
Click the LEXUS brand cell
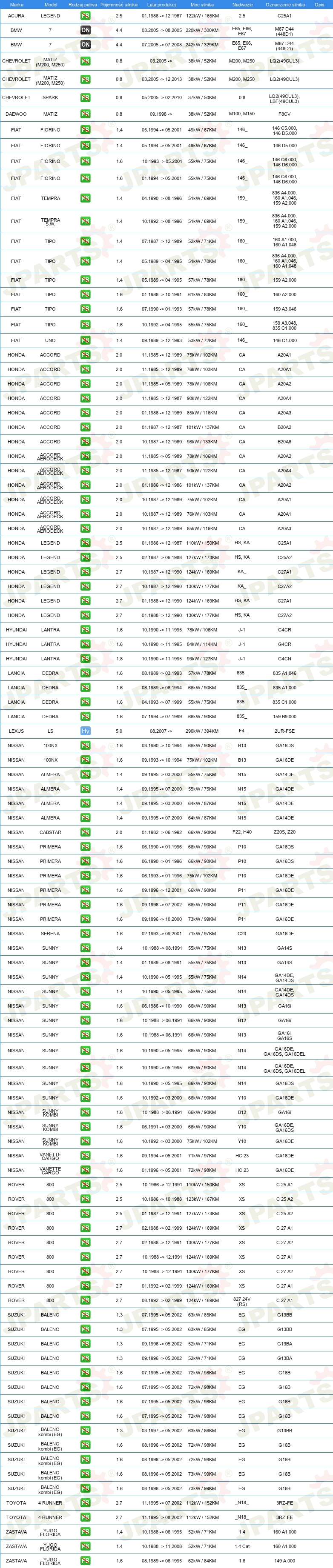17,731
